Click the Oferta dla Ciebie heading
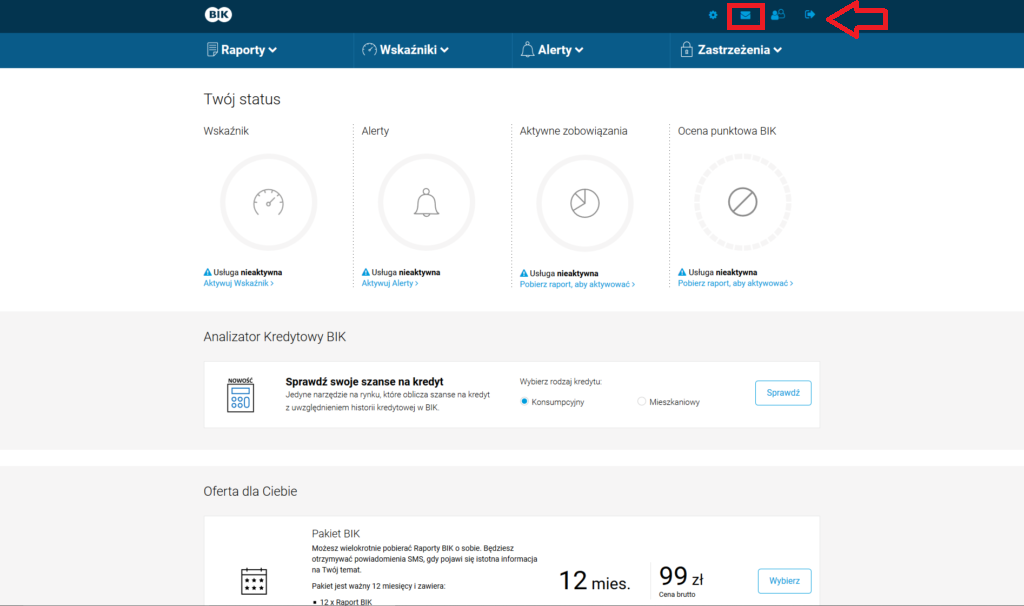This screenshot has width=1024, height=606. click(250, 492)
